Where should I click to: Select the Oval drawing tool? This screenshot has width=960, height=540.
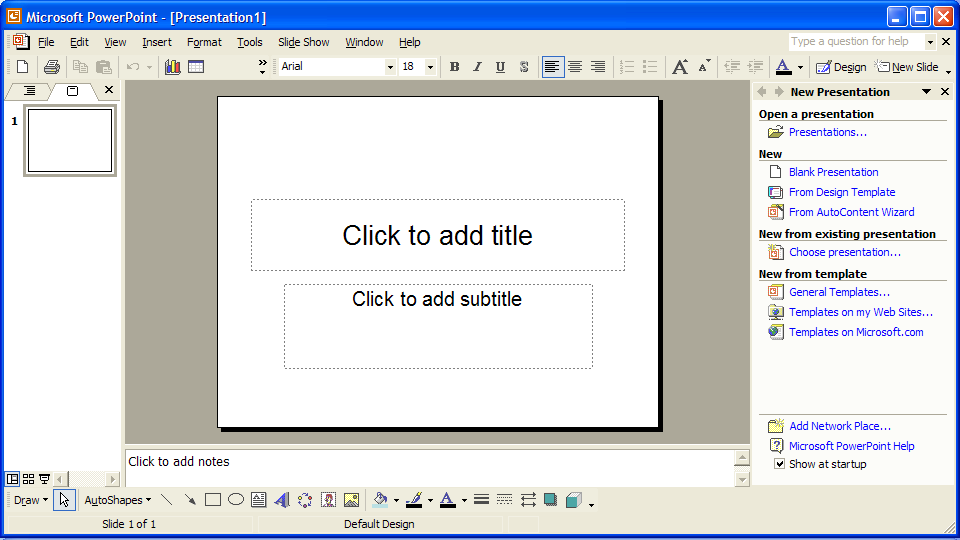[x=236, y=500]
